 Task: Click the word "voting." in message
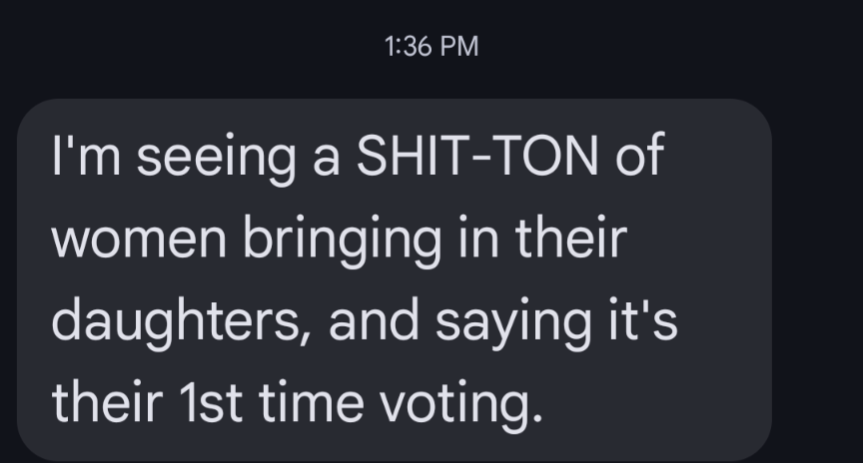(461, 404)
